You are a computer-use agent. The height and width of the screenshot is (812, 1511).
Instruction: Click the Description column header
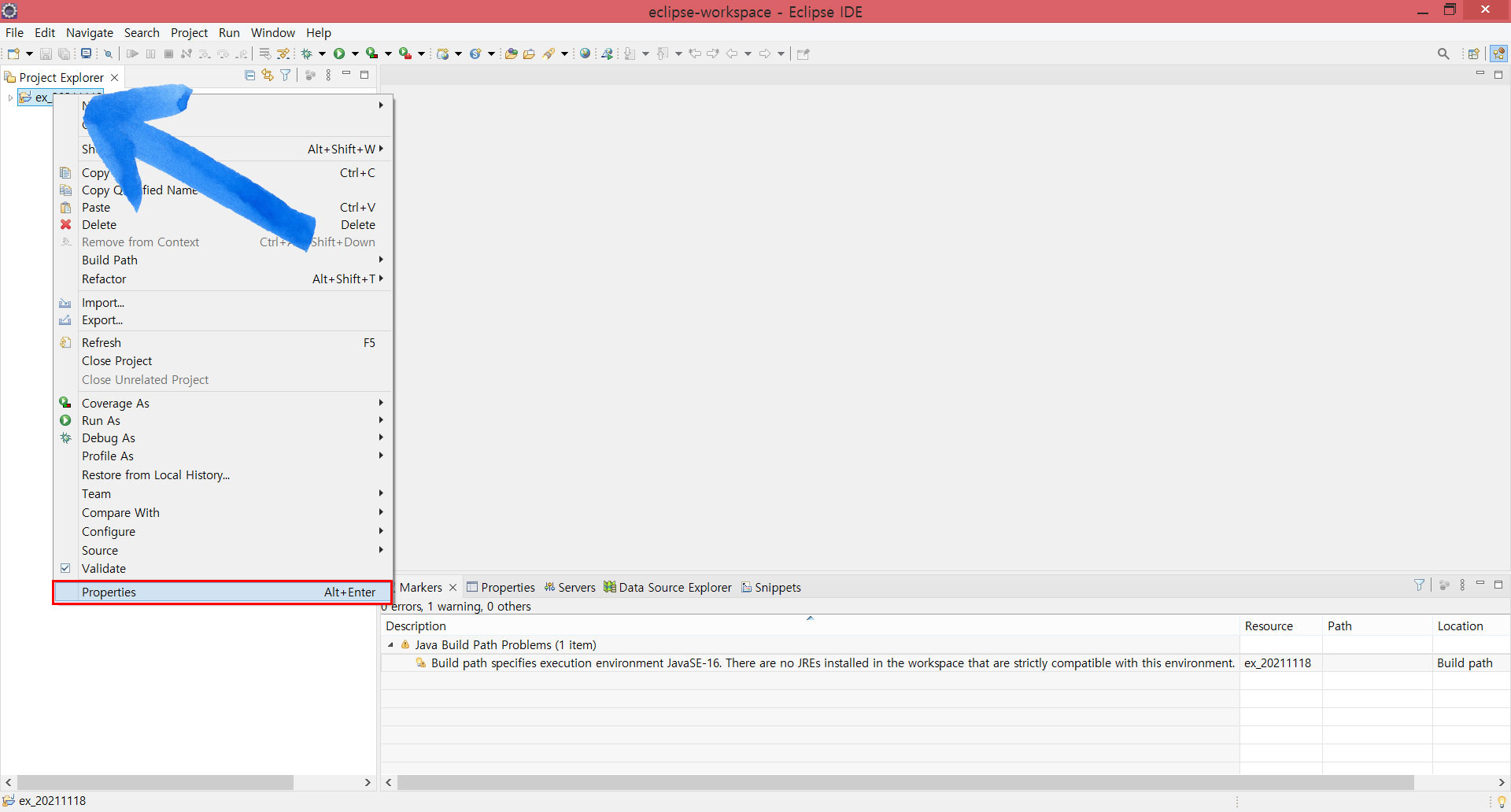coord(810,626)
